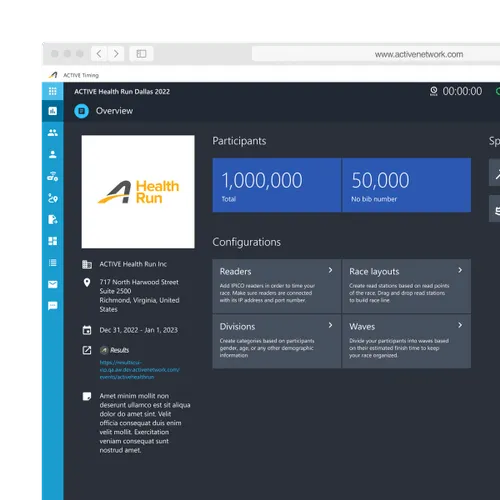Expand the Divisions configuration chevron
The image size is (500, 500).
[330, 325]
